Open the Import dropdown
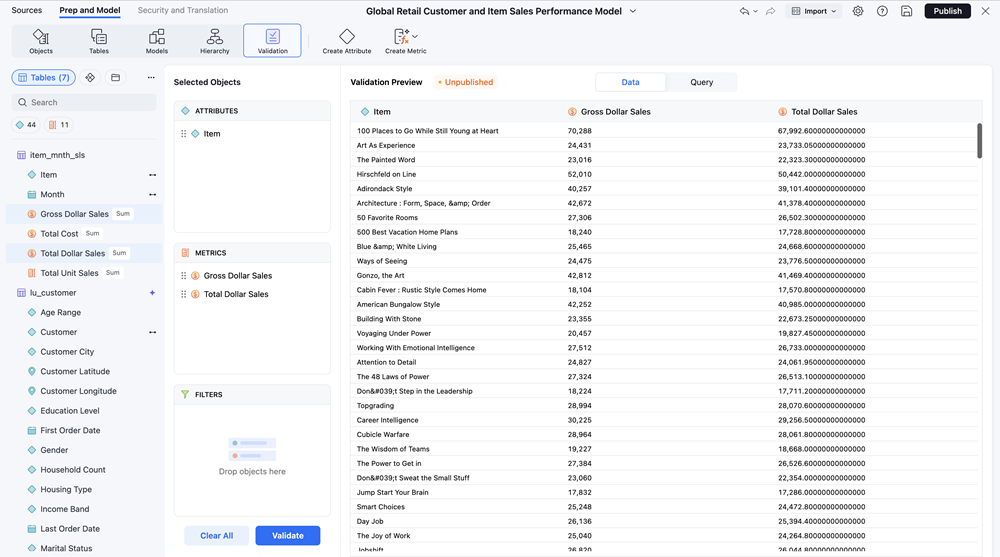Viewport: 1000px width, 557px height. pos(813,11)
